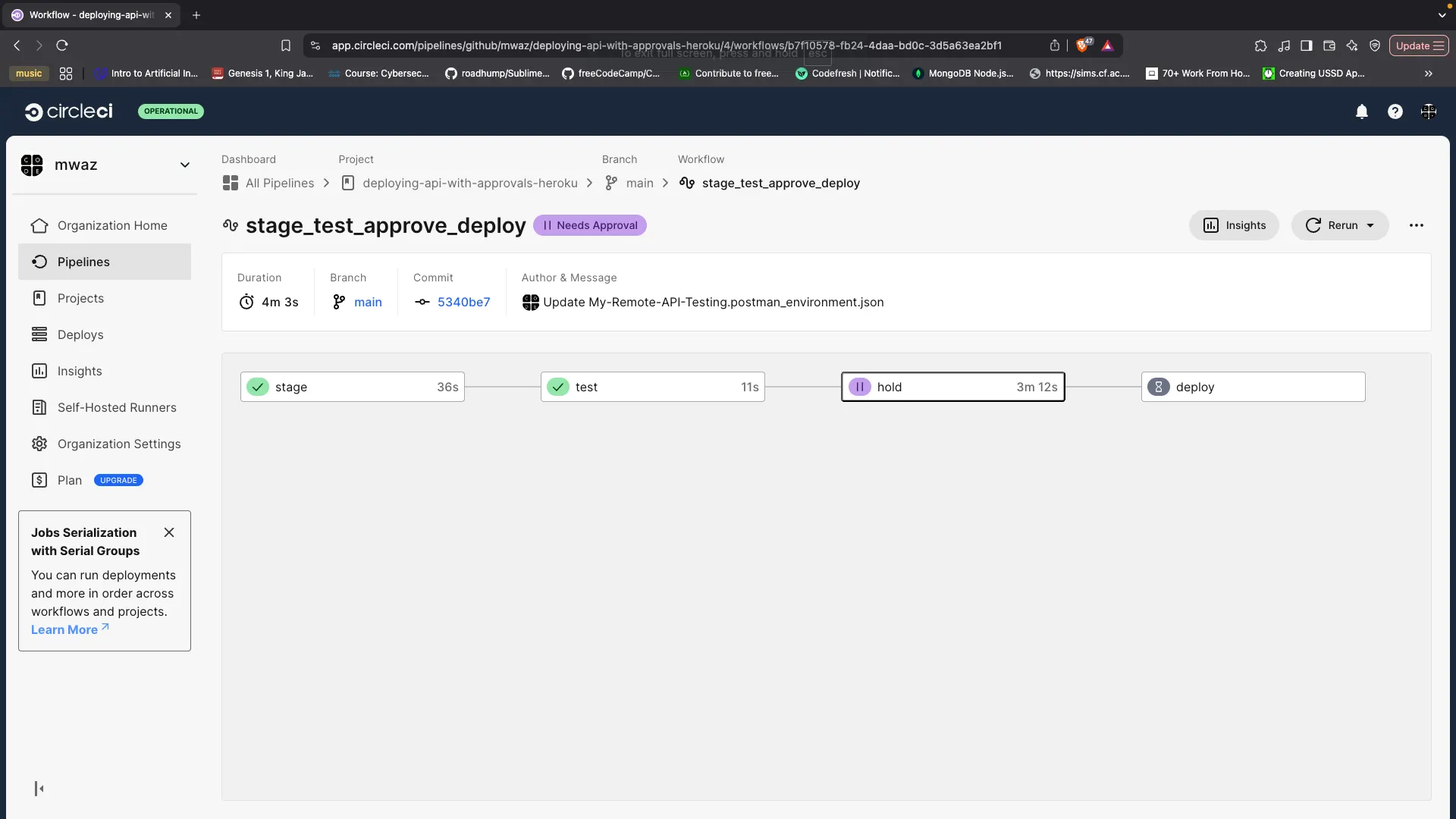Open the three-dots more actions menu
The image size is (1456, 819).
(x=1416, y=225)
